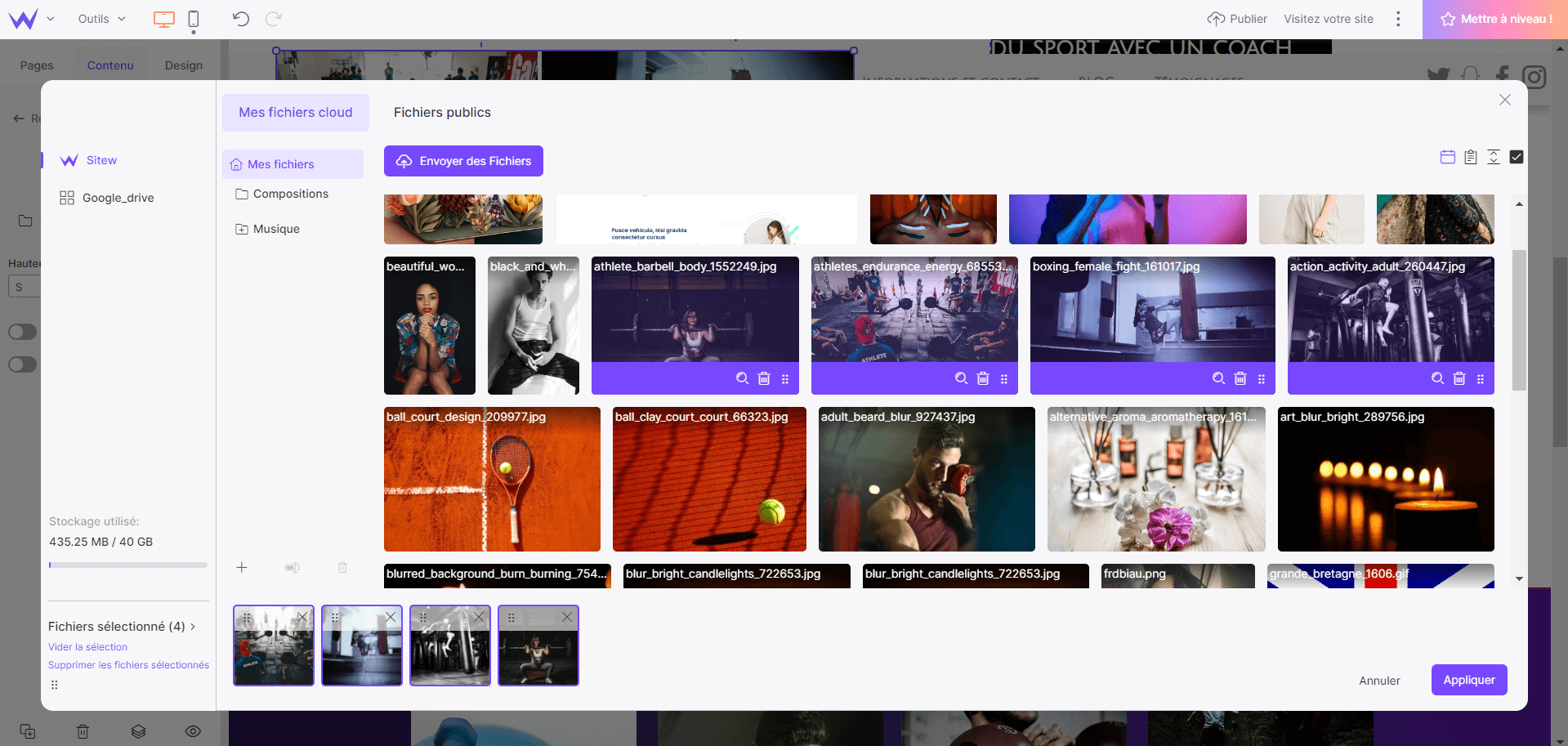
Task: Click the plus icon to add folder
Action: pos(242,568)
